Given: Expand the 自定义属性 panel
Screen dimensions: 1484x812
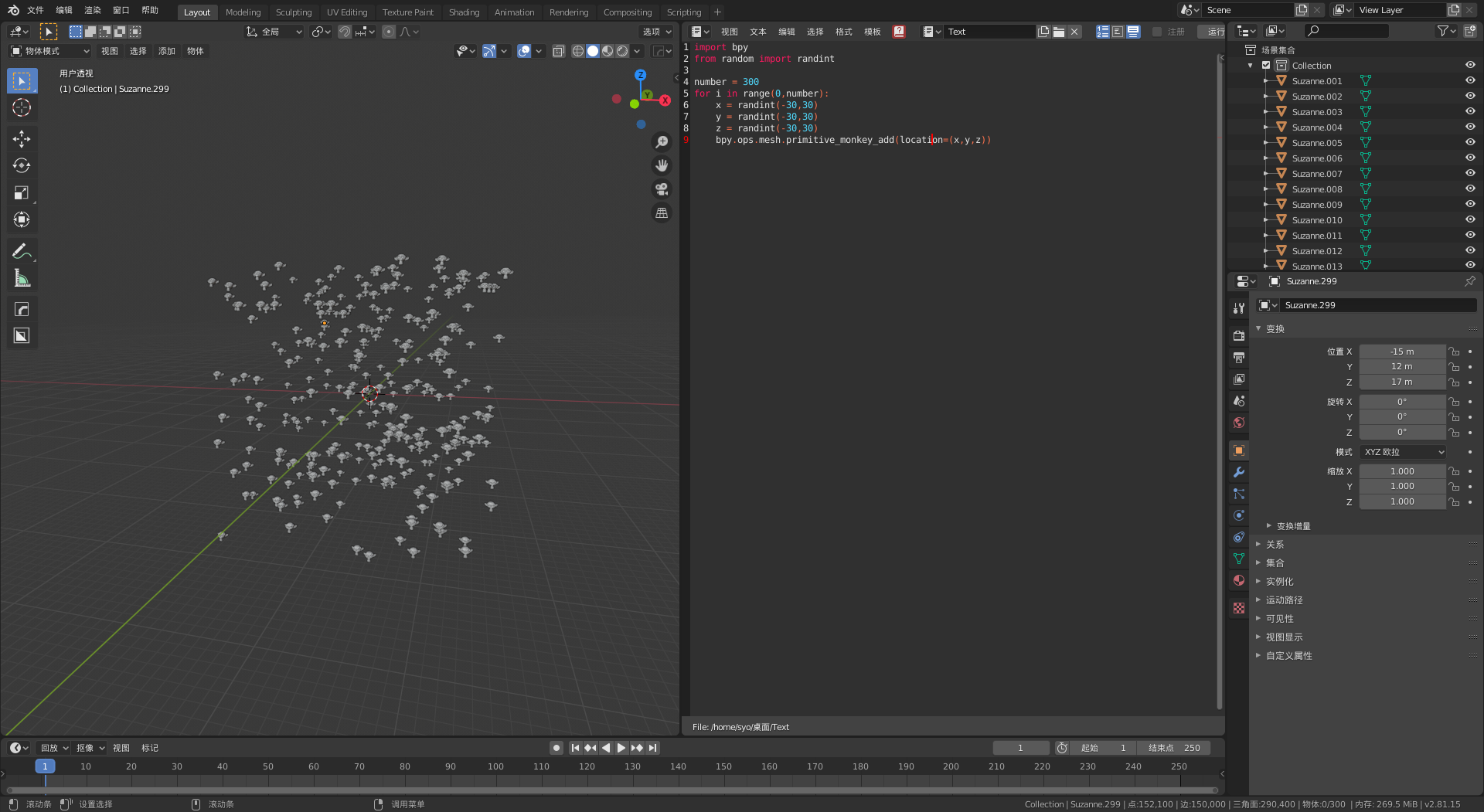Looking at the screenshot, I should (x=1288, y=656).
